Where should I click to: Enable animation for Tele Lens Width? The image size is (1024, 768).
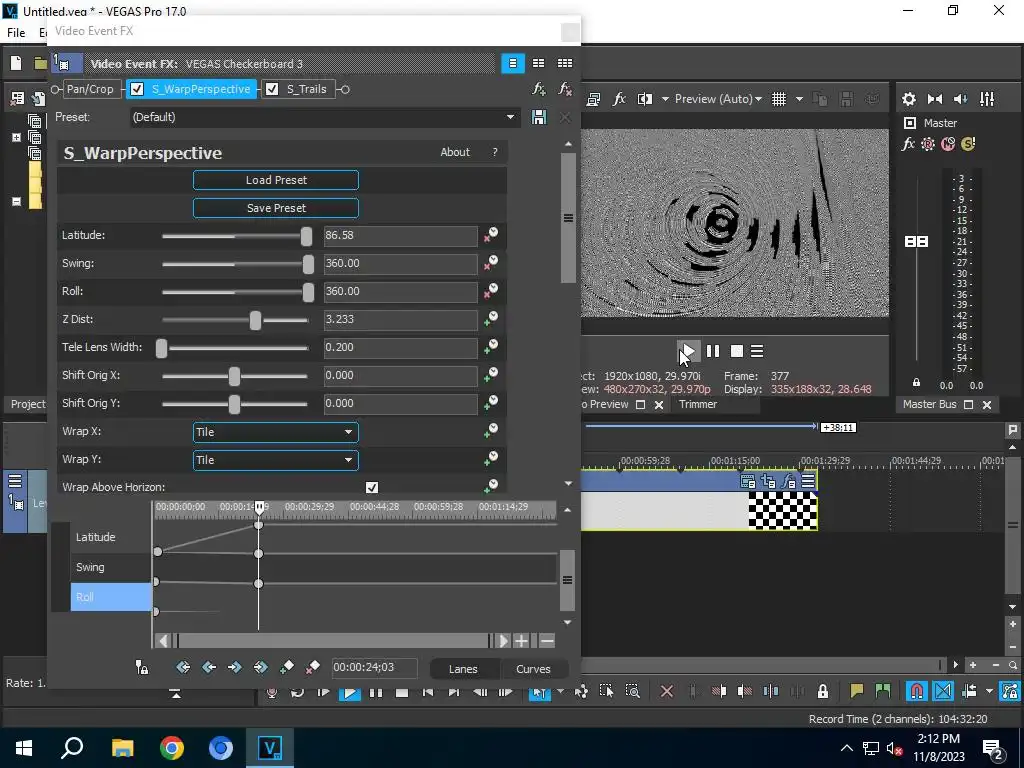click(490, 347)
